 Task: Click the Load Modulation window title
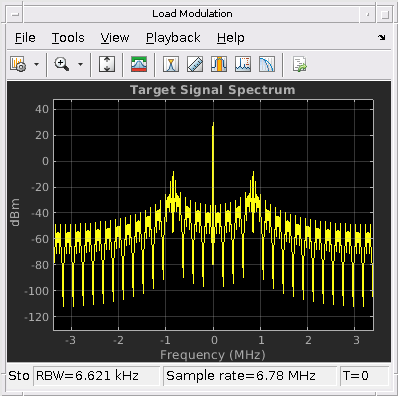192,14
